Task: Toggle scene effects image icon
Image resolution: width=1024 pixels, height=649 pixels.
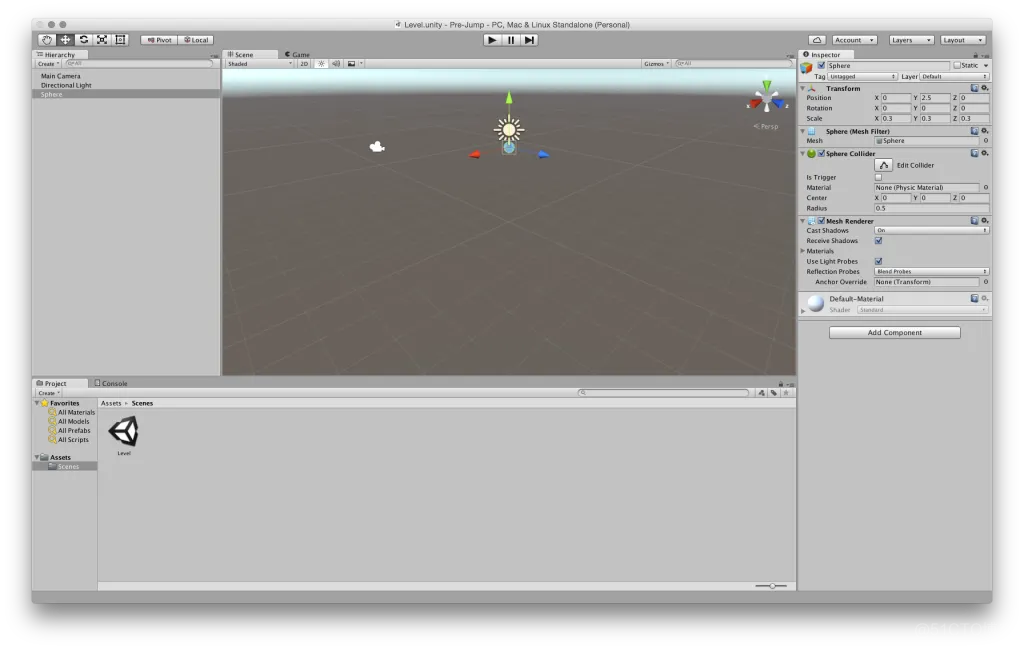Action: (351, 63)
